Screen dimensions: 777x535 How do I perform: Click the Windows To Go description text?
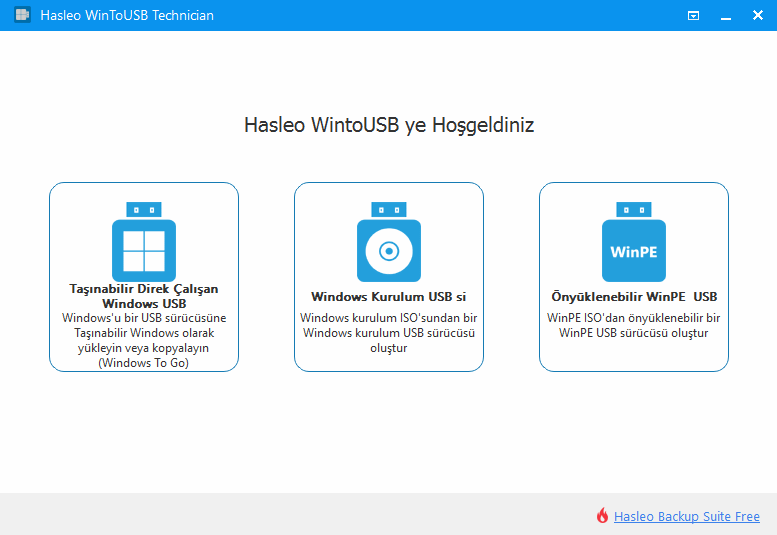coord(144,341)
